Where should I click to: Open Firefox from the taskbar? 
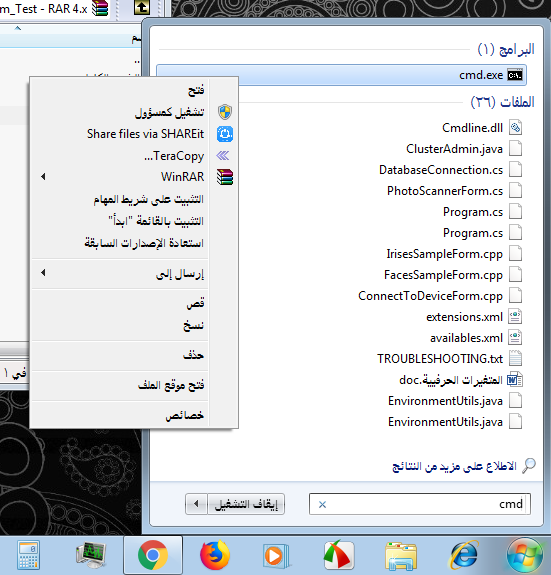[214, 555]
